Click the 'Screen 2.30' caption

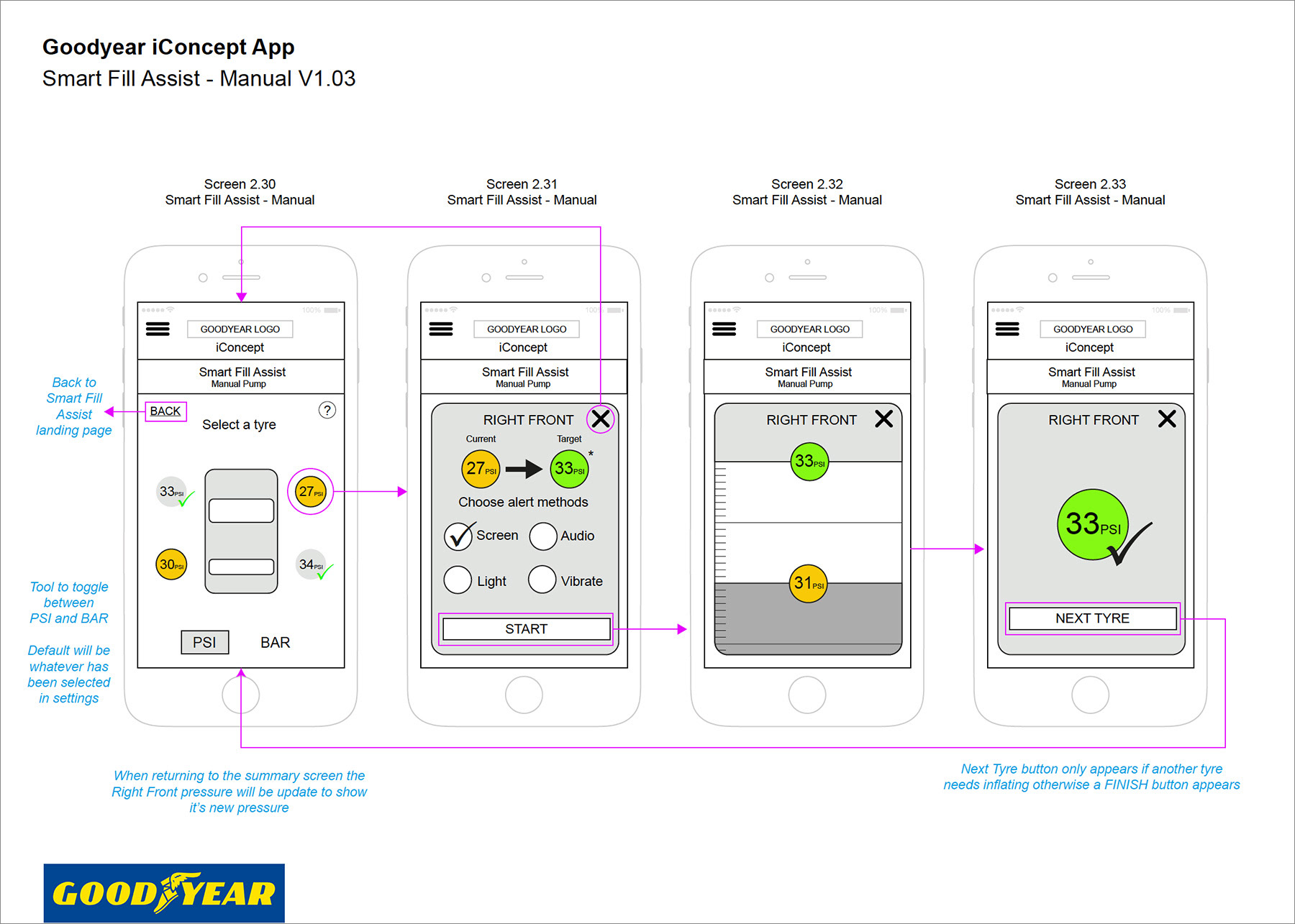tap(240, 184)
